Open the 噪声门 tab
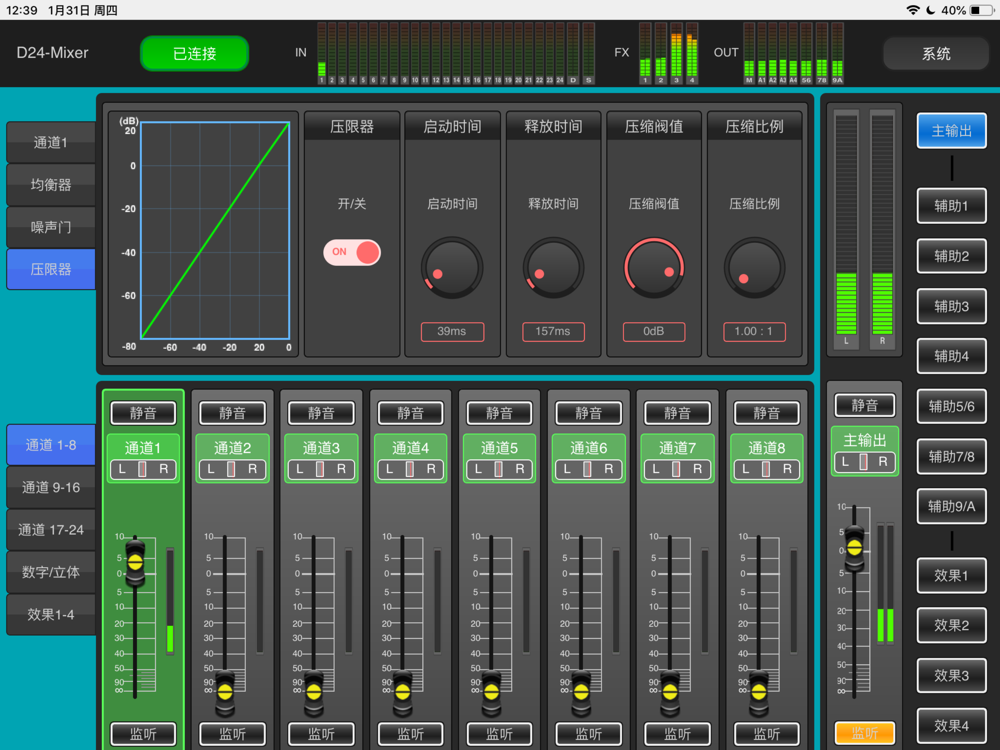This screenshot has height=750, width=1000. [51, 227]
